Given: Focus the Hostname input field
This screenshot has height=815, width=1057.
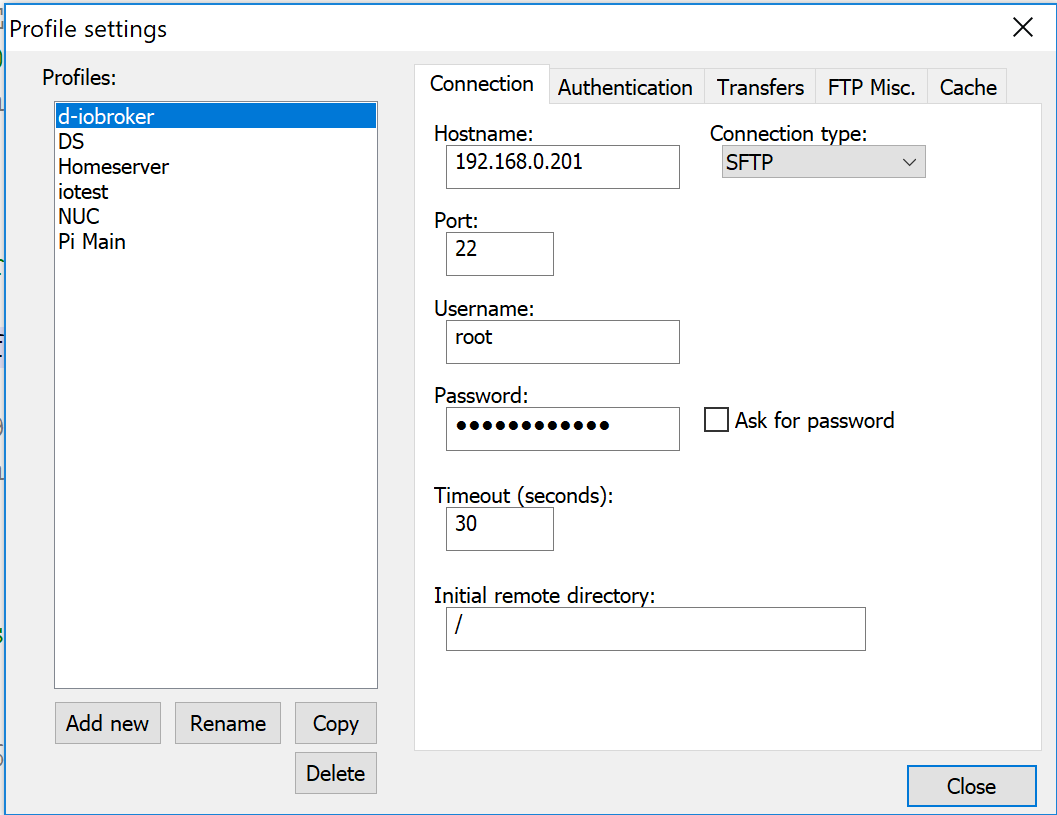Looking at the screenshot, I should click(562, 167).
